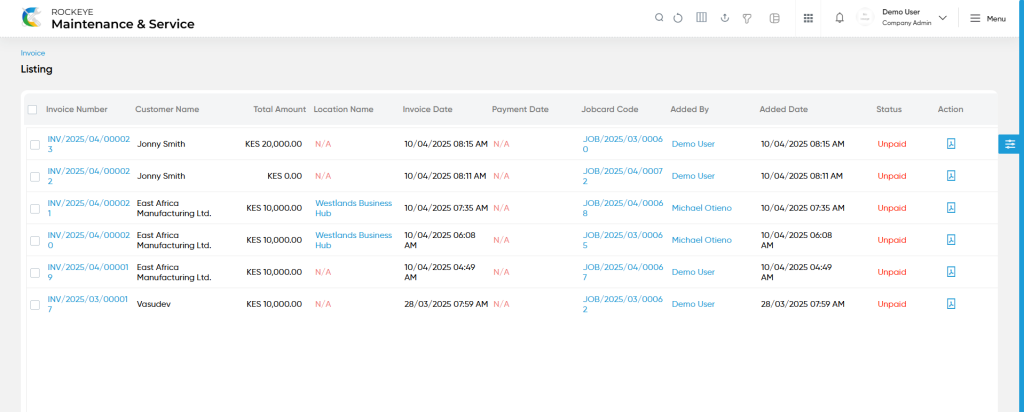Click the export download icon
1024x412 pixels.
[x=724, y=18]
